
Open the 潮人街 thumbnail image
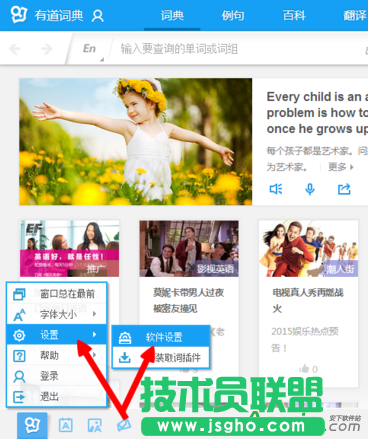(x=308, y=248)
